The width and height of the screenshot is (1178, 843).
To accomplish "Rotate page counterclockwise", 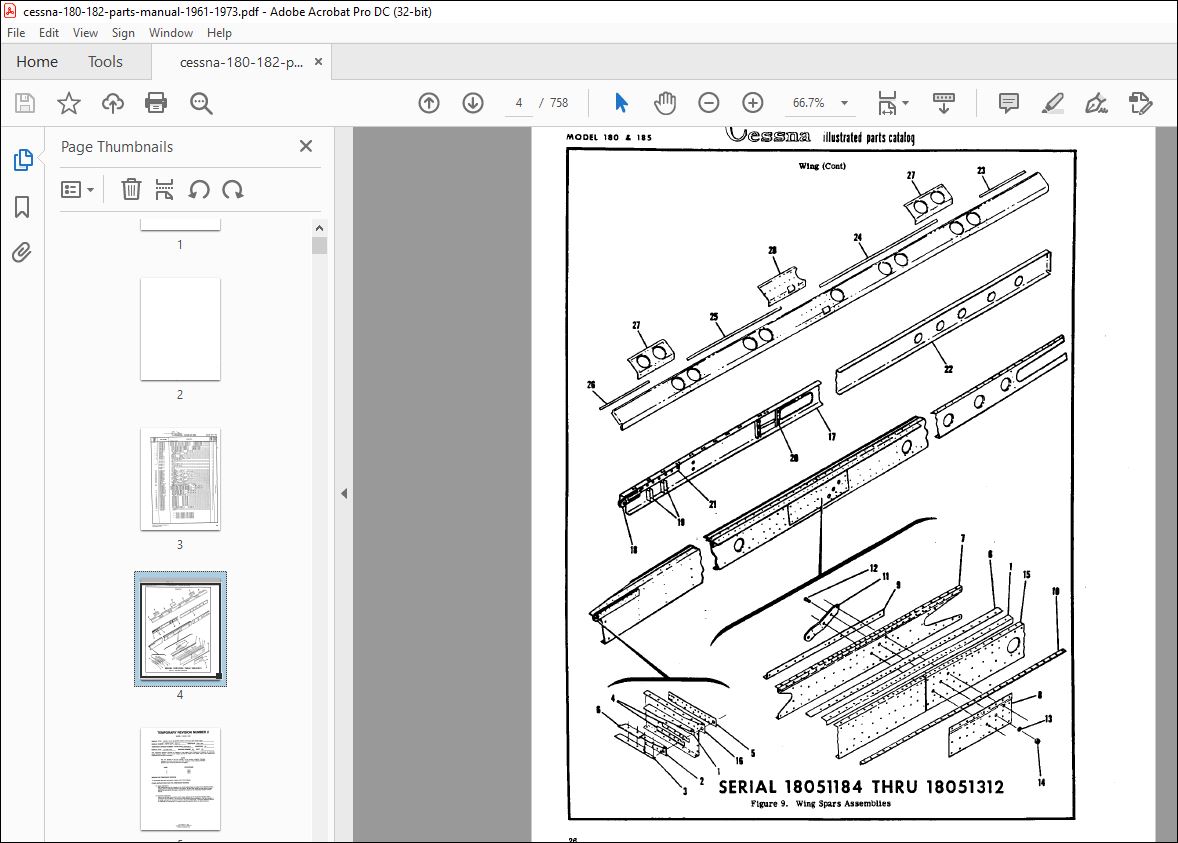I will coord(199,189).
